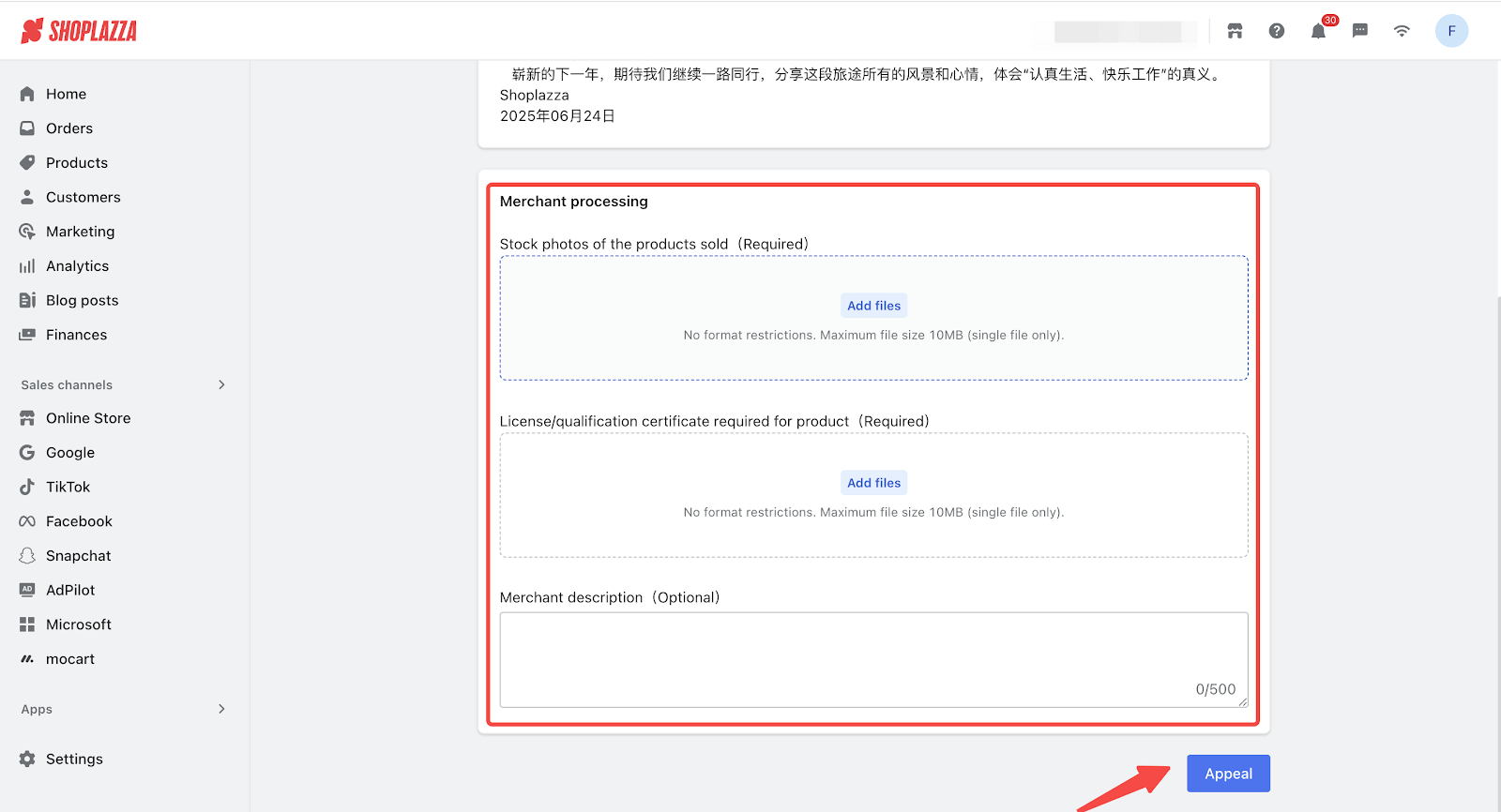Click the Blog posts icon

coord(27,300)
